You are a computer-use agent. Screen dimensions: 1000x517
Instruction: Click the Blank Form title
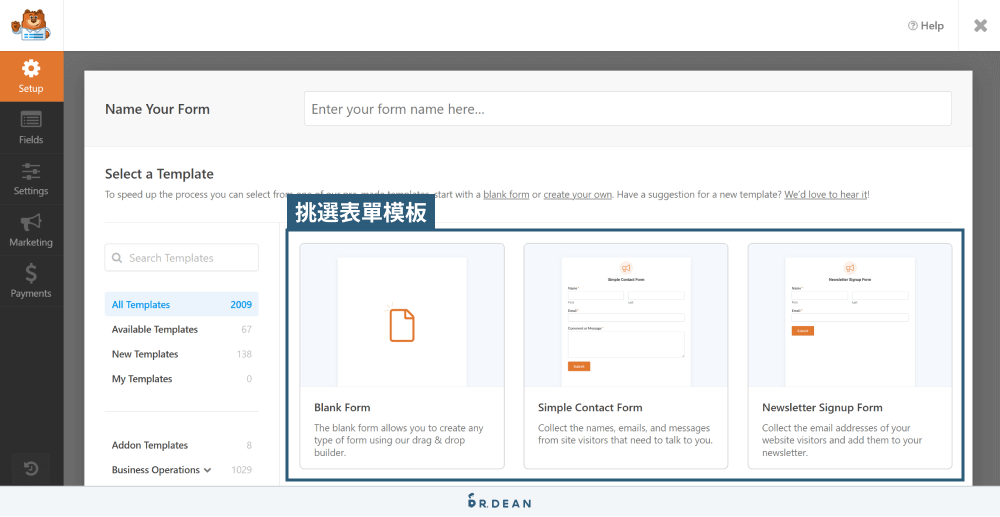pyautogui.click(x=342, y=407)
